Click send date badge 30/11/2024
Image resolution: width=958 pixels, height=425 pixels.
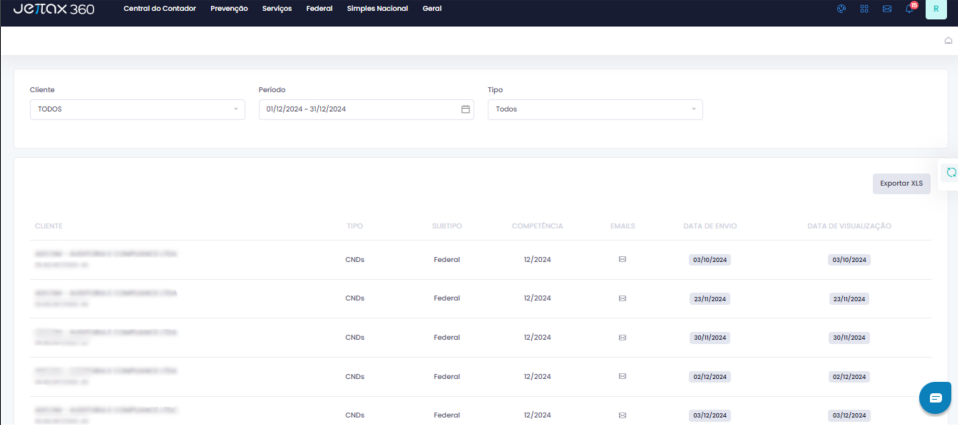pyautogui.click(x=709, y=338)
